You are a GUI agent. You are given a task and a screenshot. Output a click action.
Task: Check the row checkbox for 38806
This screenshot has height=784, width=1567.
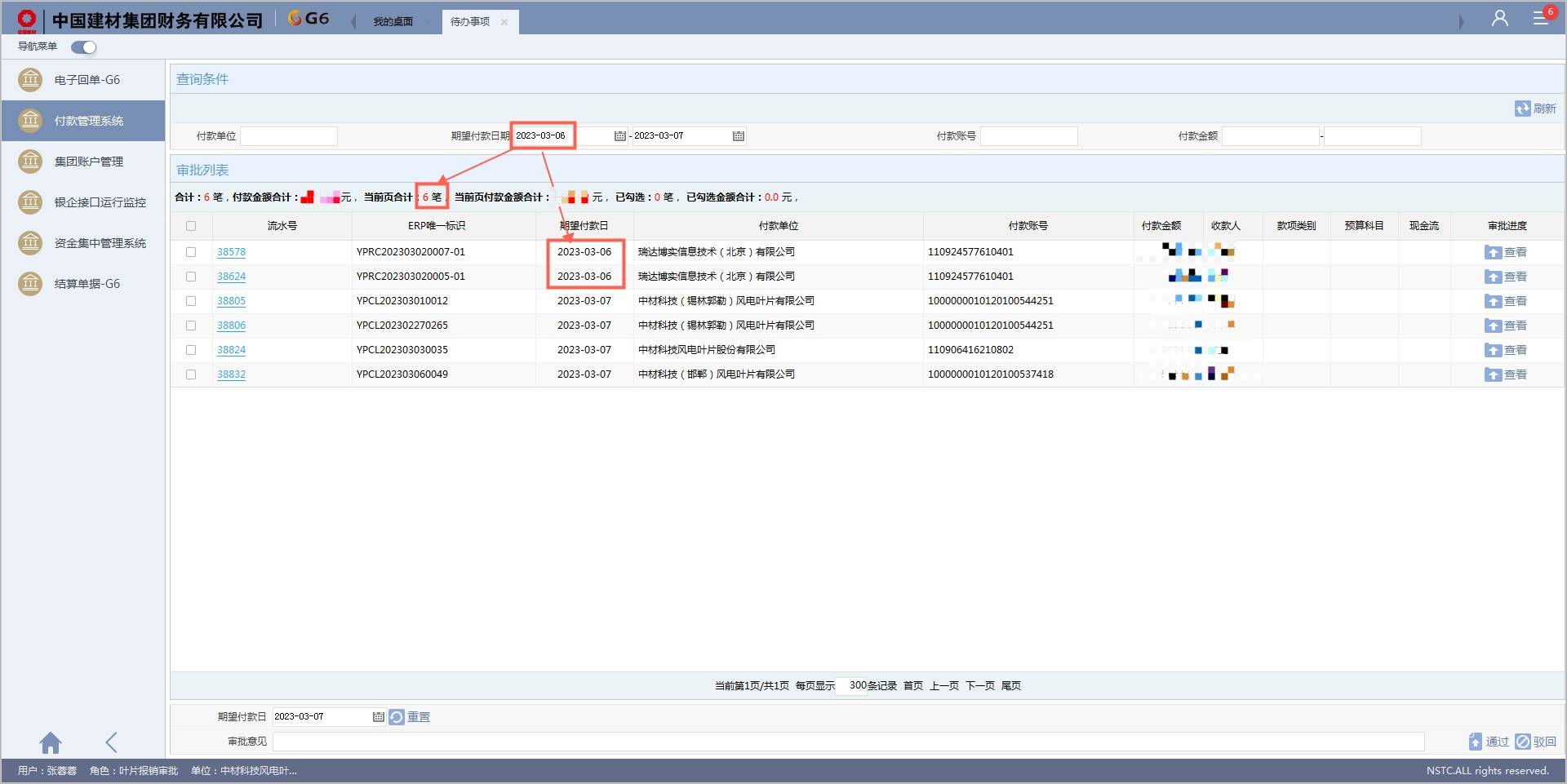(x=191, y=326)
